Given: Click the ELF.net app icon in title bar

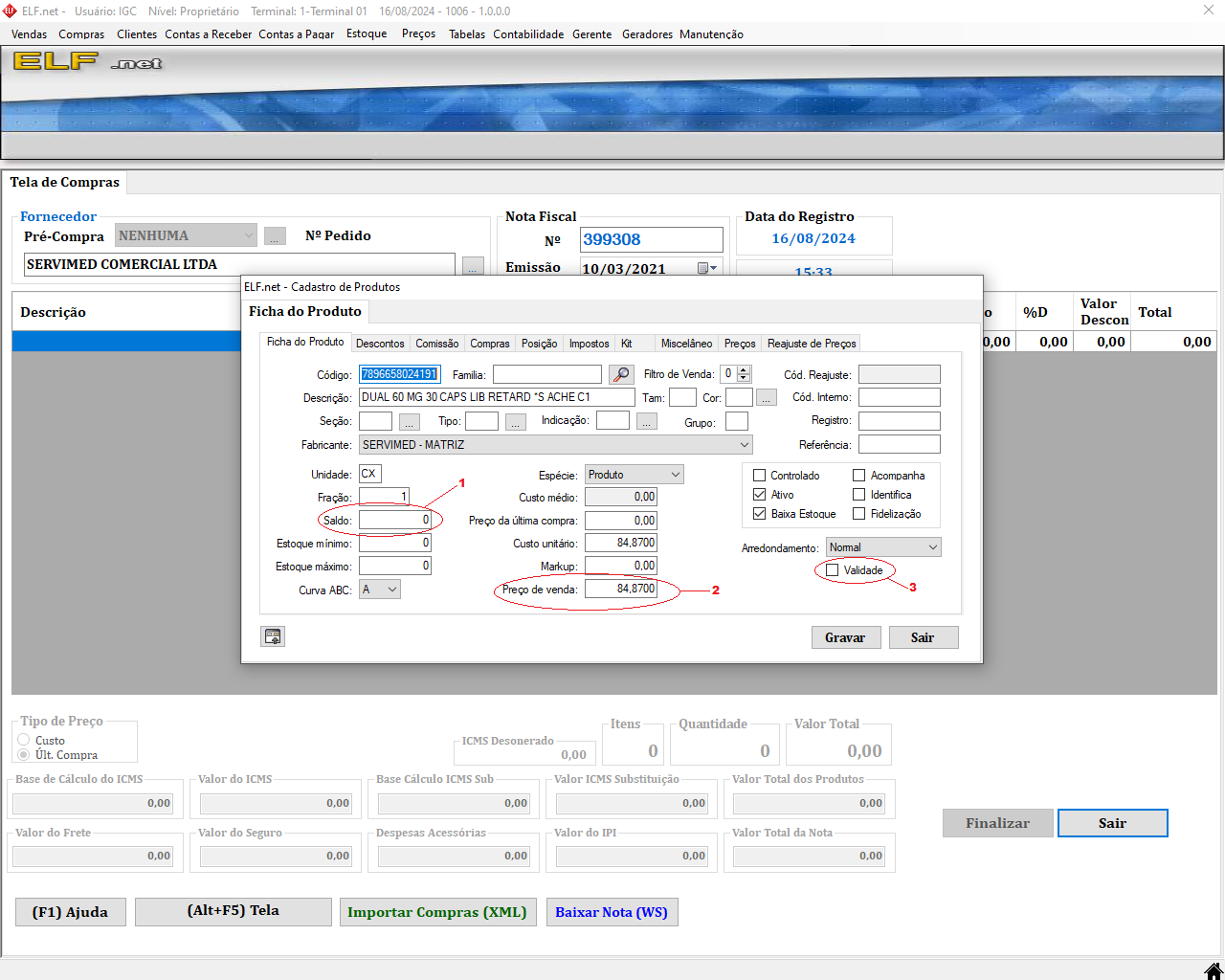Looking at the screenshot, I should (10, 11).
